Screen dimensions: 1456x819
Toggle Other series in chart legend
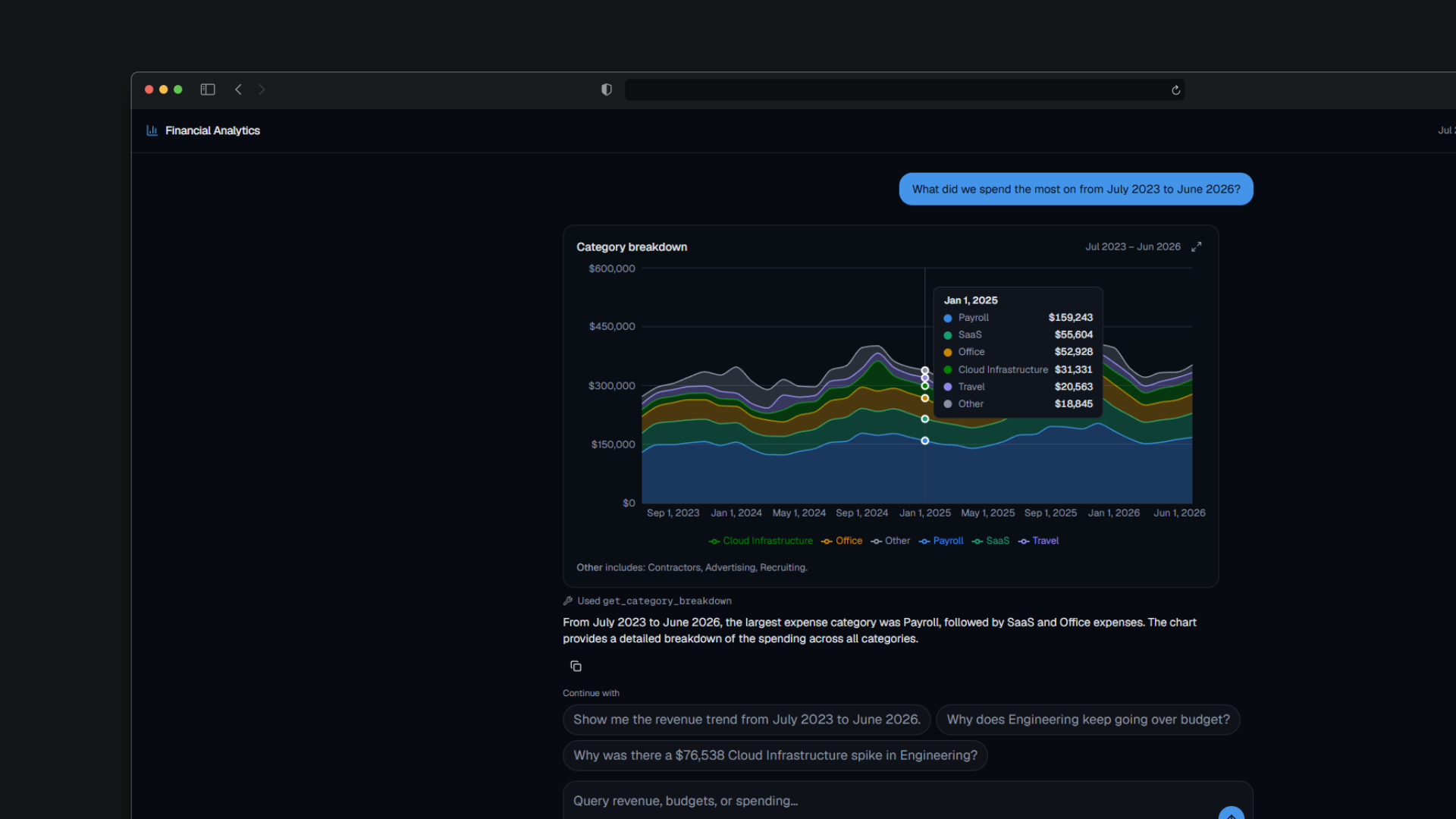pos(890,541)
